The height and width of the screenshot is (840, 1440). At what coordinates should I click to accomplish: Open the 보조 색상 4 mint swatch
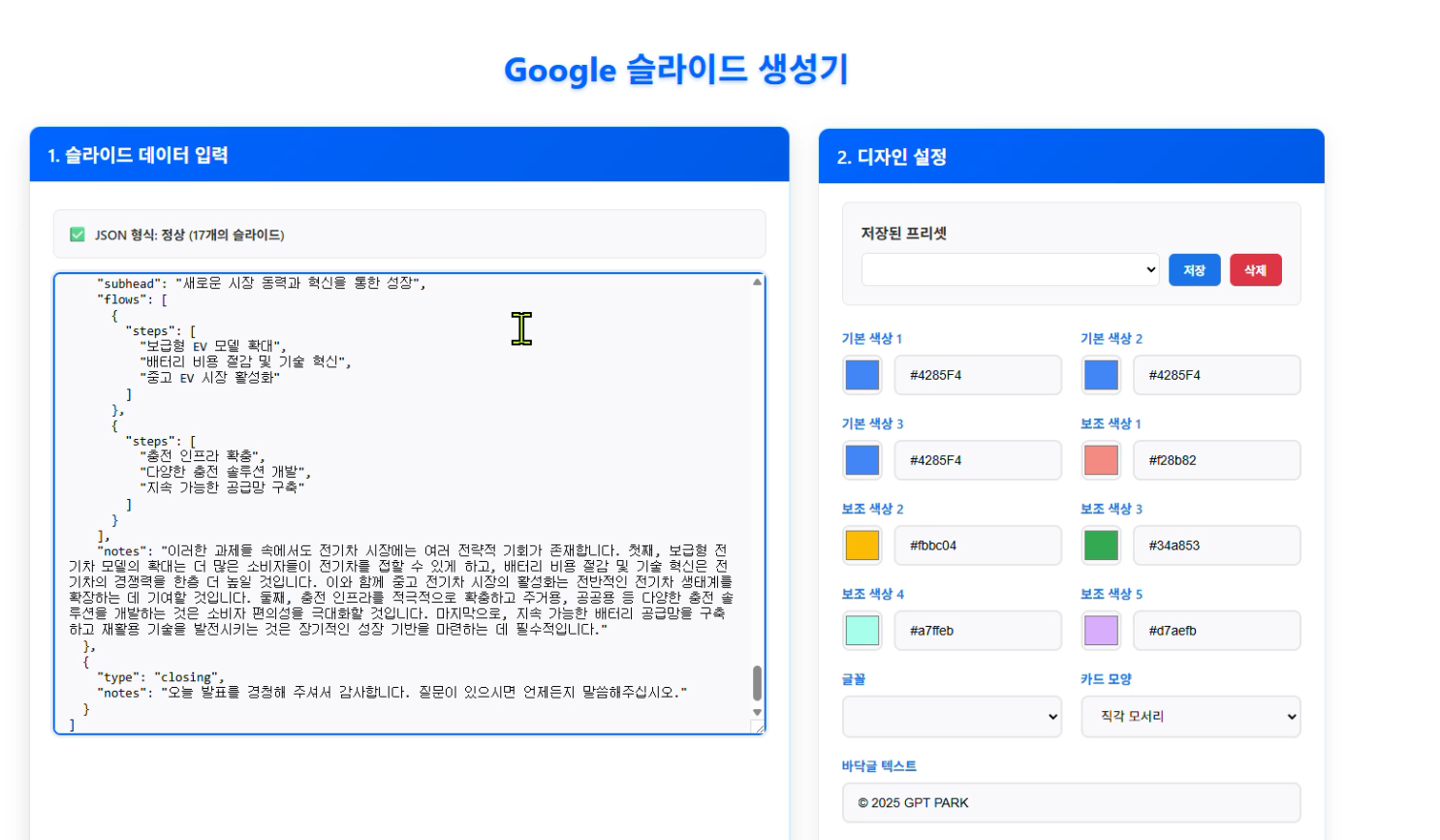pyautogui.click(x=862, y=631)
